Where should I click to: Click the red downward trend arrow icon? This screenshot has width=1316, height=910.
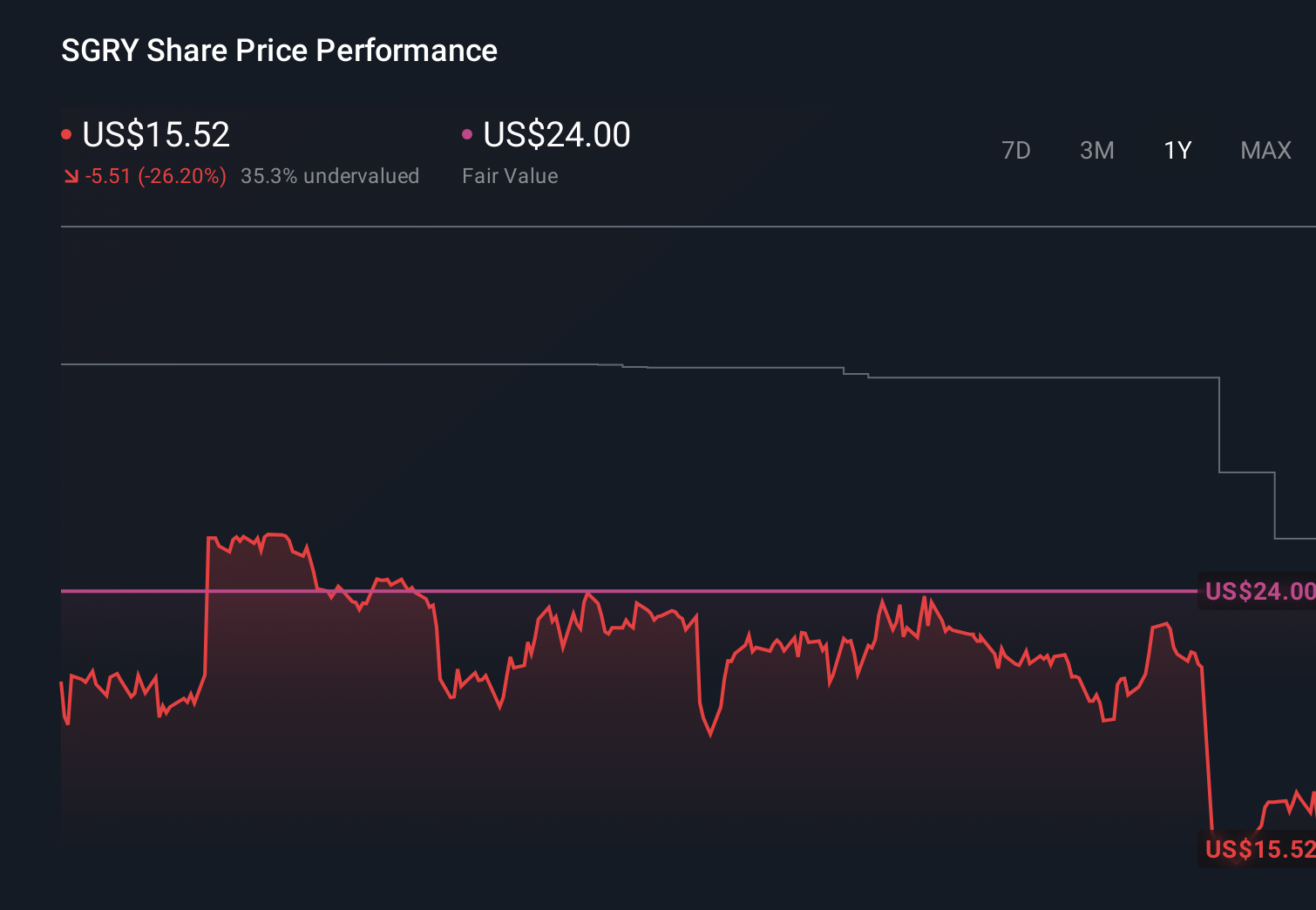point(71,175)
